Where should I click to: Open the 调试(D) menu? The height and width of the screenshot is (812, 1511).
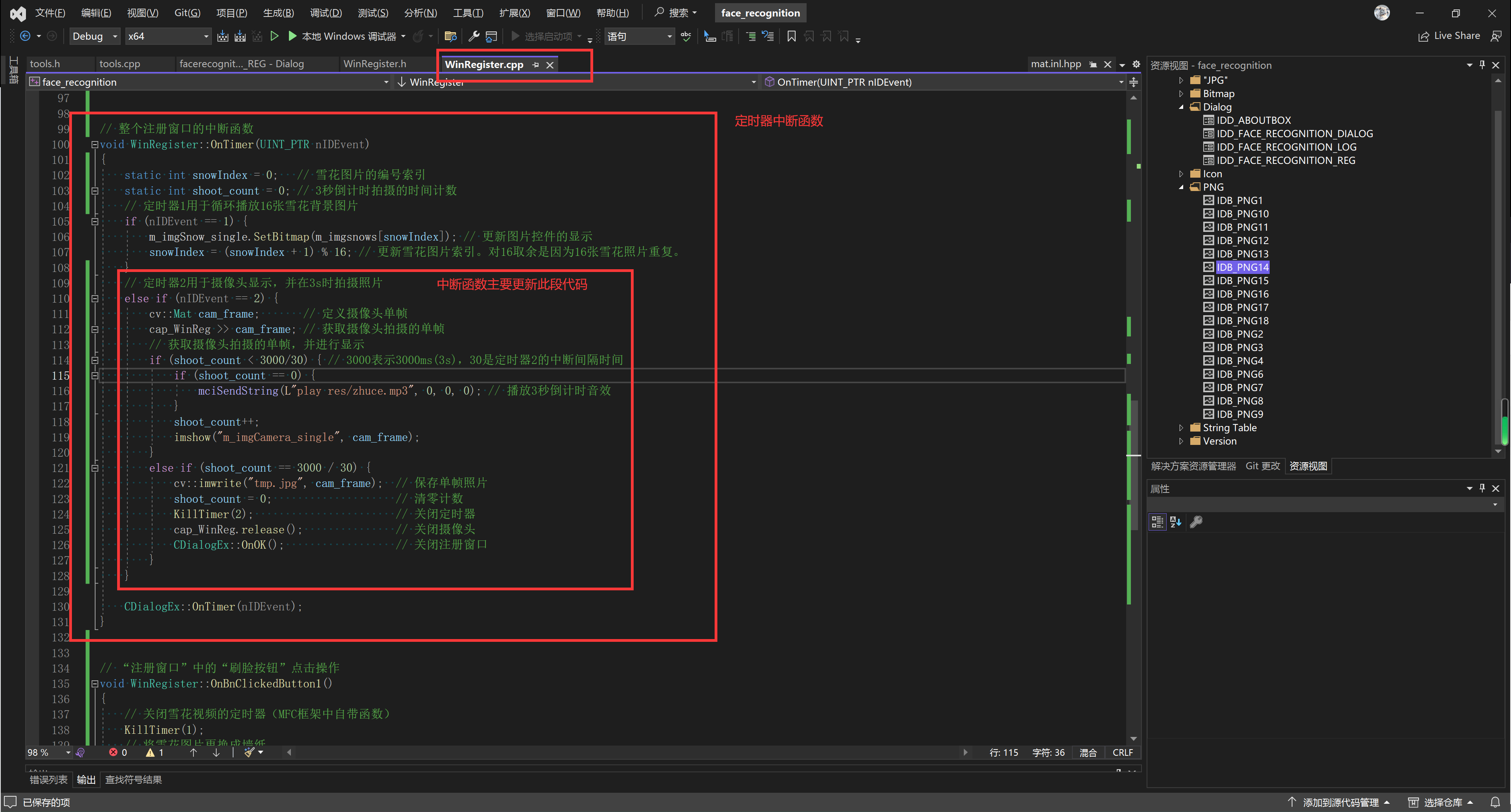(x=325, y=13)
